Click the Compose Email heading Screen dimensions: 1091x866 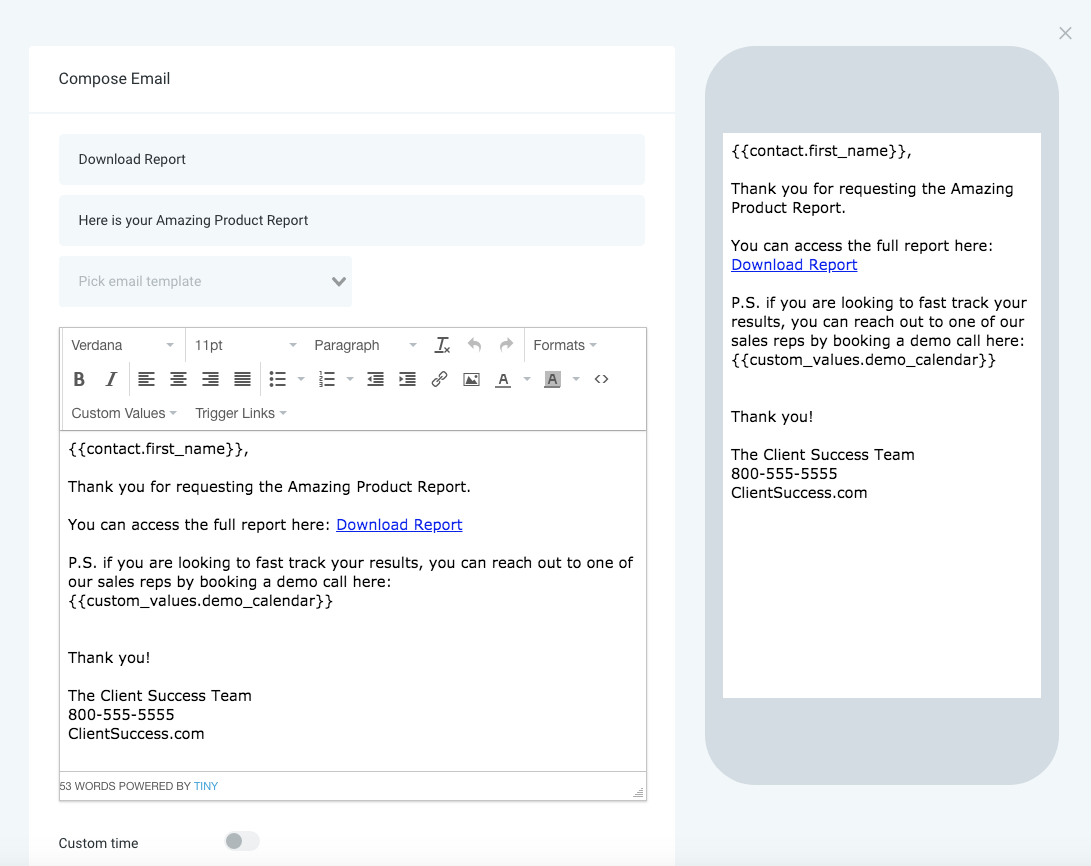(x=114, y=79)
